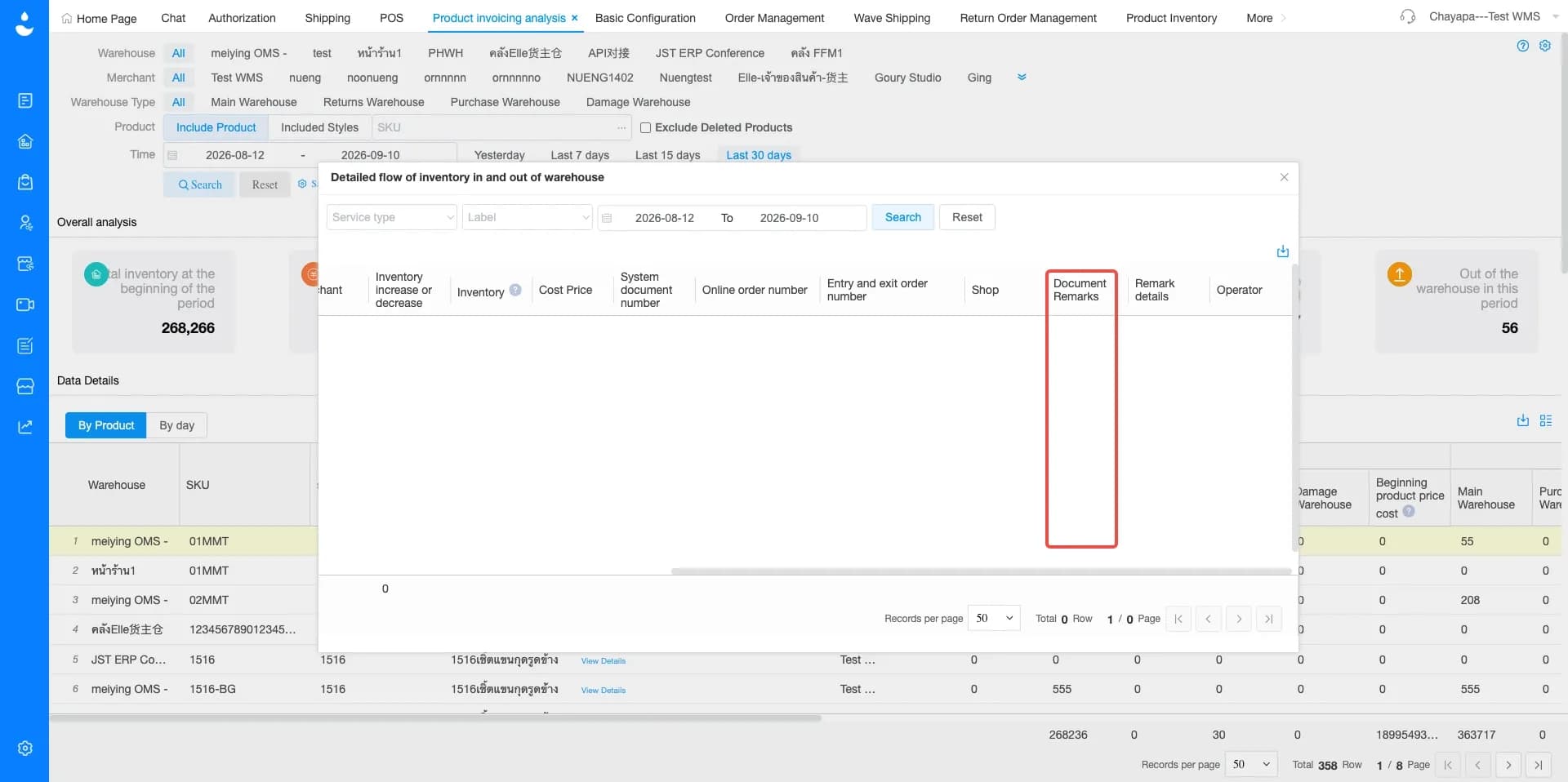Open page settings gear icon top right
Viewport: 1568px width, 782px height.
(1545, 46)
